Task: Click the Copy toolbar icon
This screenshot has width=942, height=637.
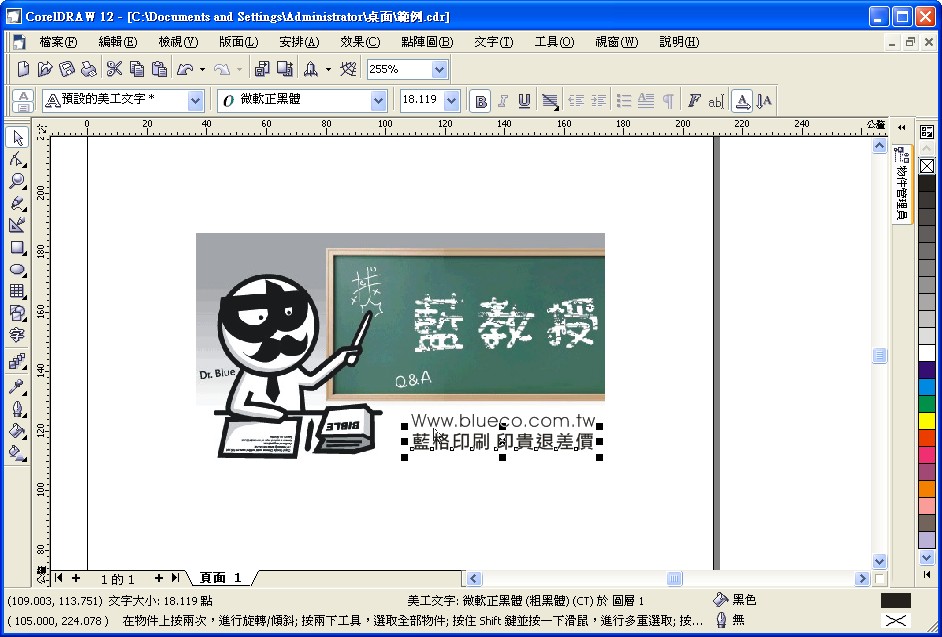Action: [x=137, y=69]
